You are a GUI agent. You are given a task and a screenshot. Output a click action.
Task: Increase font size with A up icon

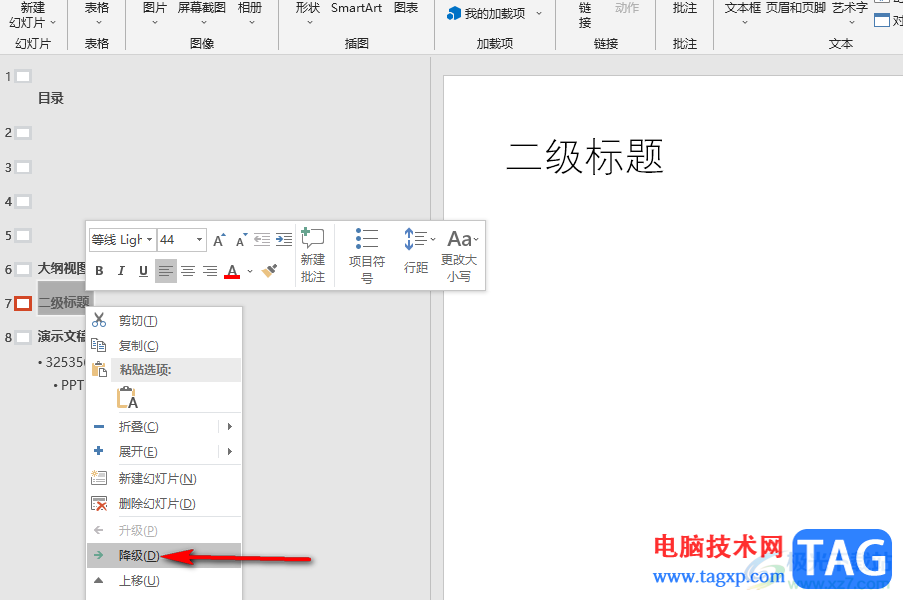219,240
